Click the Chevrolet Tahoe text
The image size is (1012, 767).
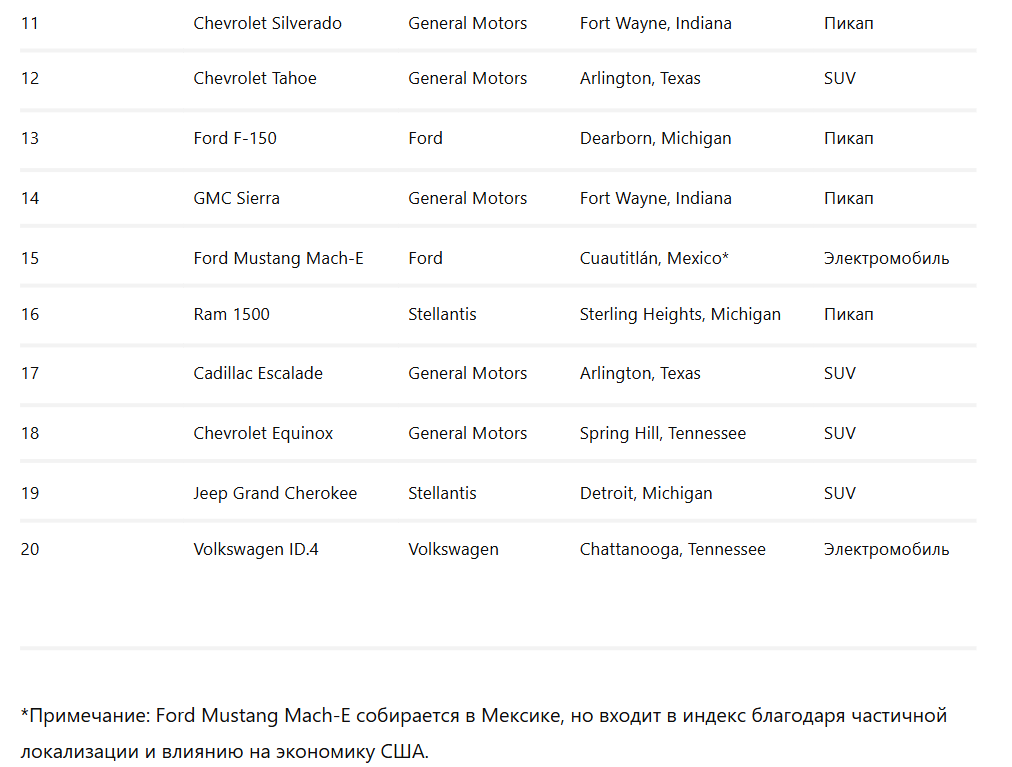pyautogui.click(x=255, y=78)
